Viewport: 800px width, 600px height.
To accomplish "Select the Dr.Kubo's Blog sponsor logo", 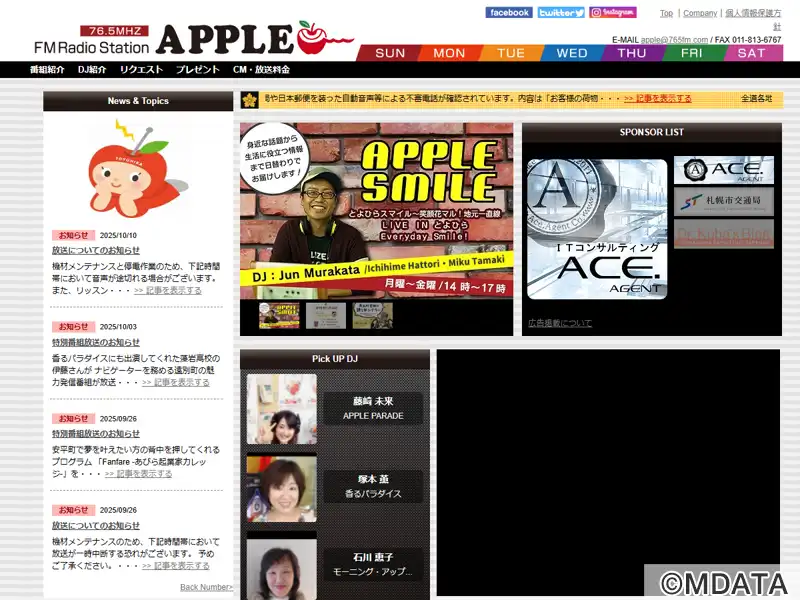I will [x=723, y=234].
